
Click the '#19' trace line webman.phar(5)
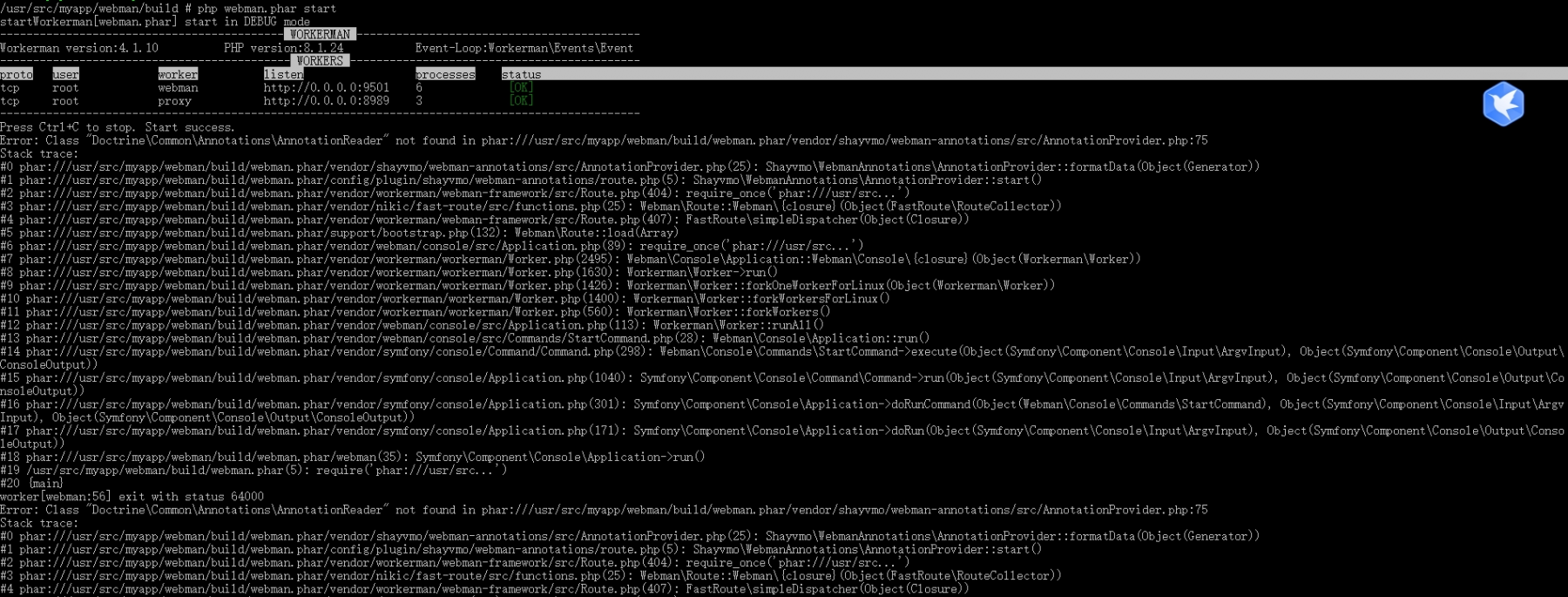253,470
